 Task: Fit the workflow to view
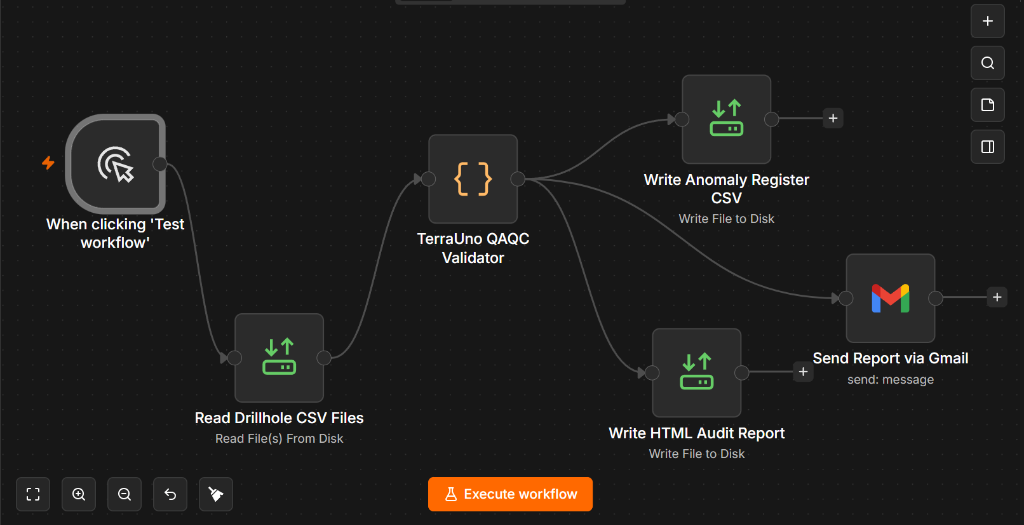(x=33, y=494)
